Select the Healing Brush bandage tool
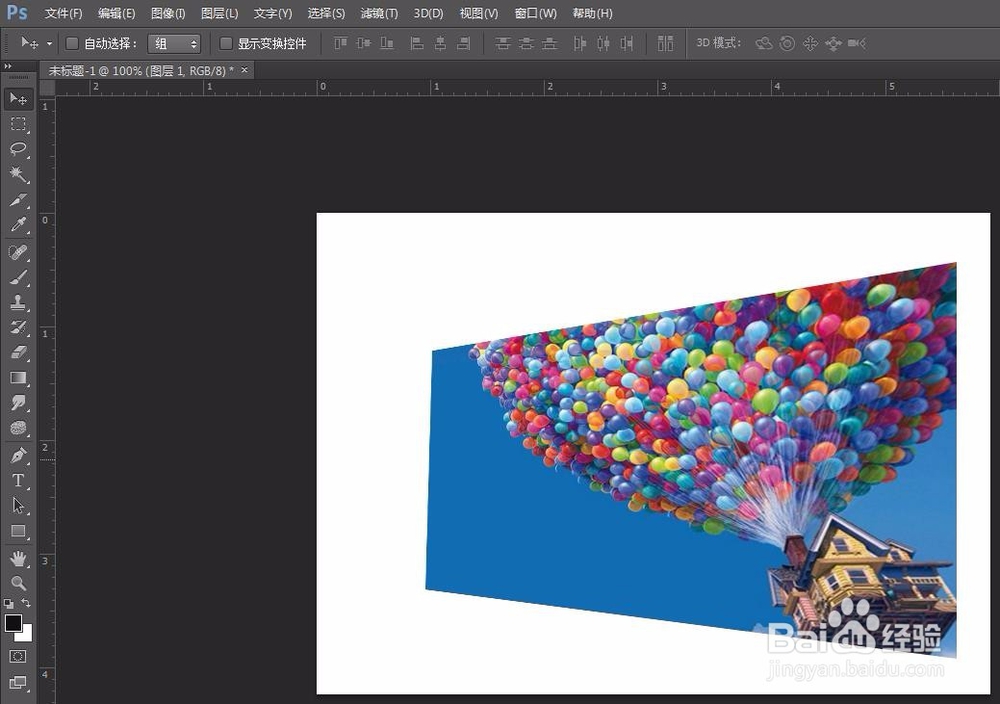 tap(18, 253)
